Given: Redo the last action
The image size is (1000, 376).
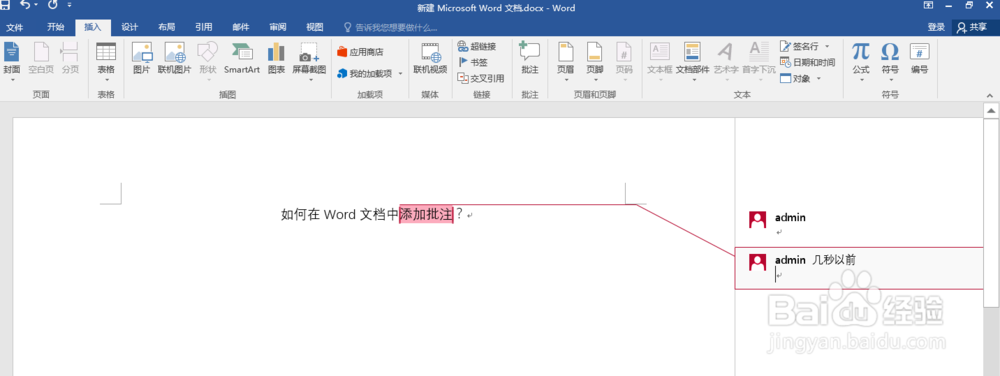Looking at the screenshot, I should click(x=52, y=5).
